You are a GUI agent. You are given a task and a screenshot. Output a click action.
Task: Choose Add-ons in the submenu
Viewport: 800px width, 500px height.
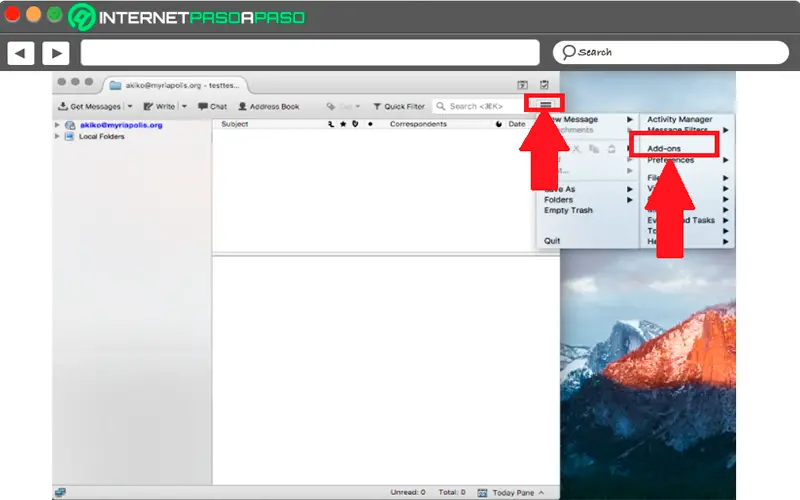(664, 148)
